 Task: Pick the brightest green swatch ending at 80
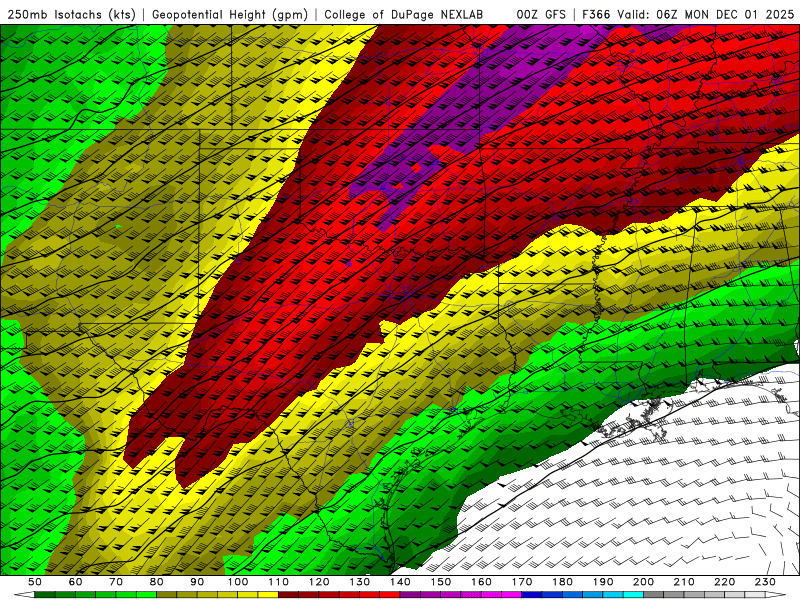click(x=146, y=594)
